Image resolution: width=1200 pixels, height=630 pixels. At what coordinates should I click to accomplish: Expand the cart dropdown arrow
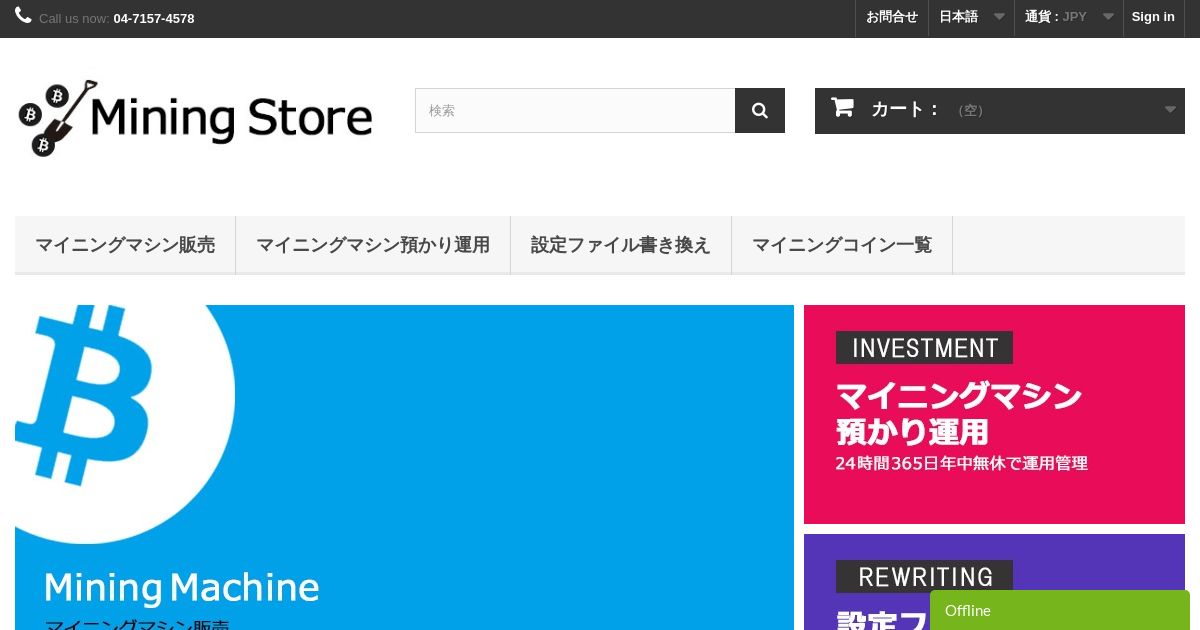click(x=1170, y=110)
